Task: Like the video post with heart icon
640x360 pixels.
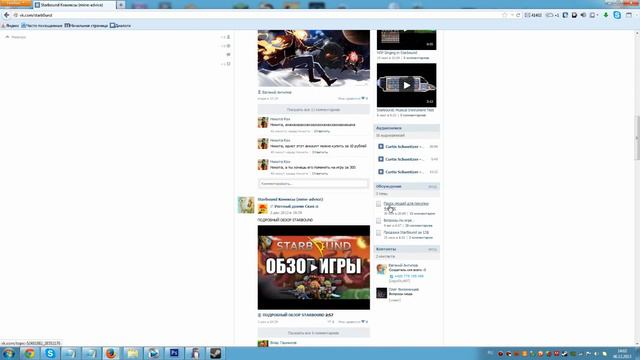Action: click(x=363, y=322)
